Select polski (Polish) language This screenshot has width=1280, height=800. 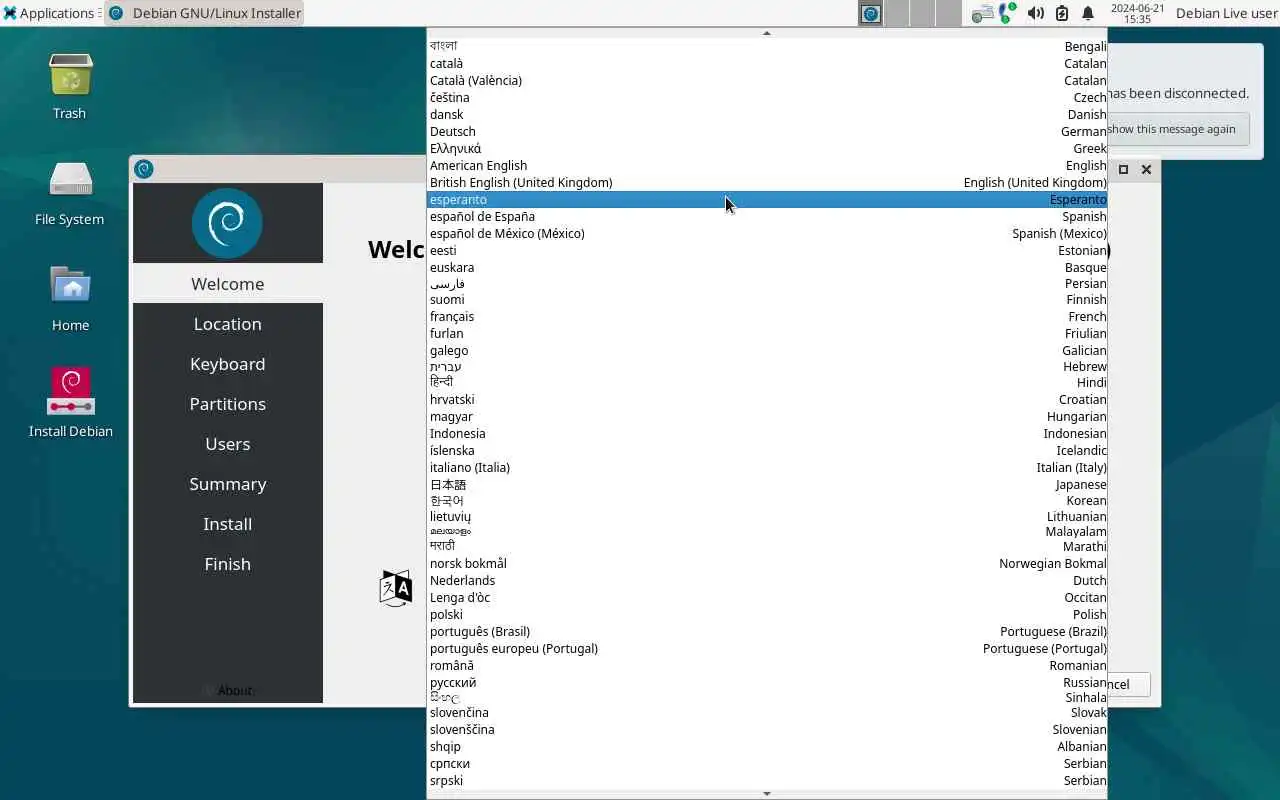(x=767, y=614)
